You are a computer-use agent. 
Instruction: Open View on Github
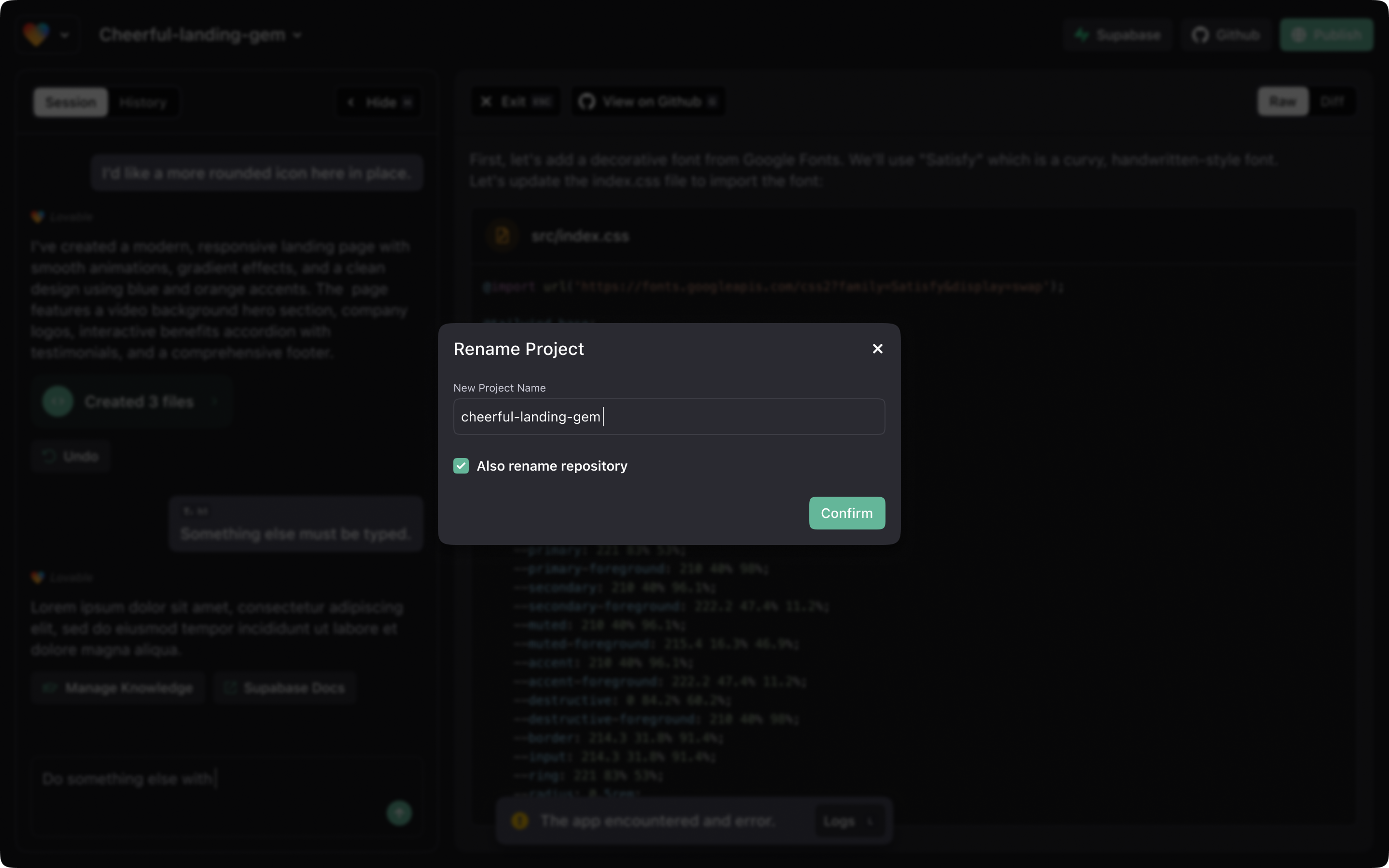point(648,102)
